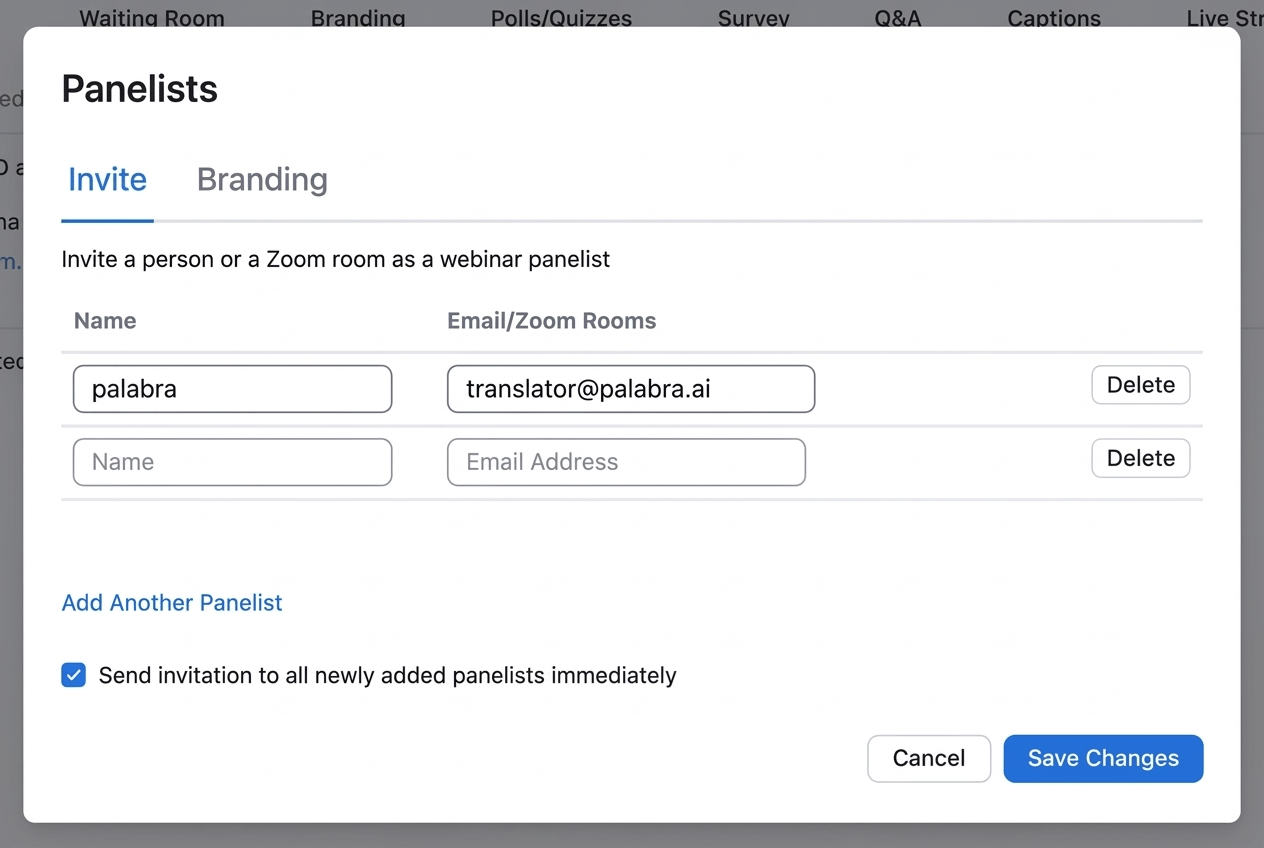This screenshot has width=1264, height=848.
Task: Switch to the Live Streaming tab
Action: pyautogui.click(x=1222, y=18)
